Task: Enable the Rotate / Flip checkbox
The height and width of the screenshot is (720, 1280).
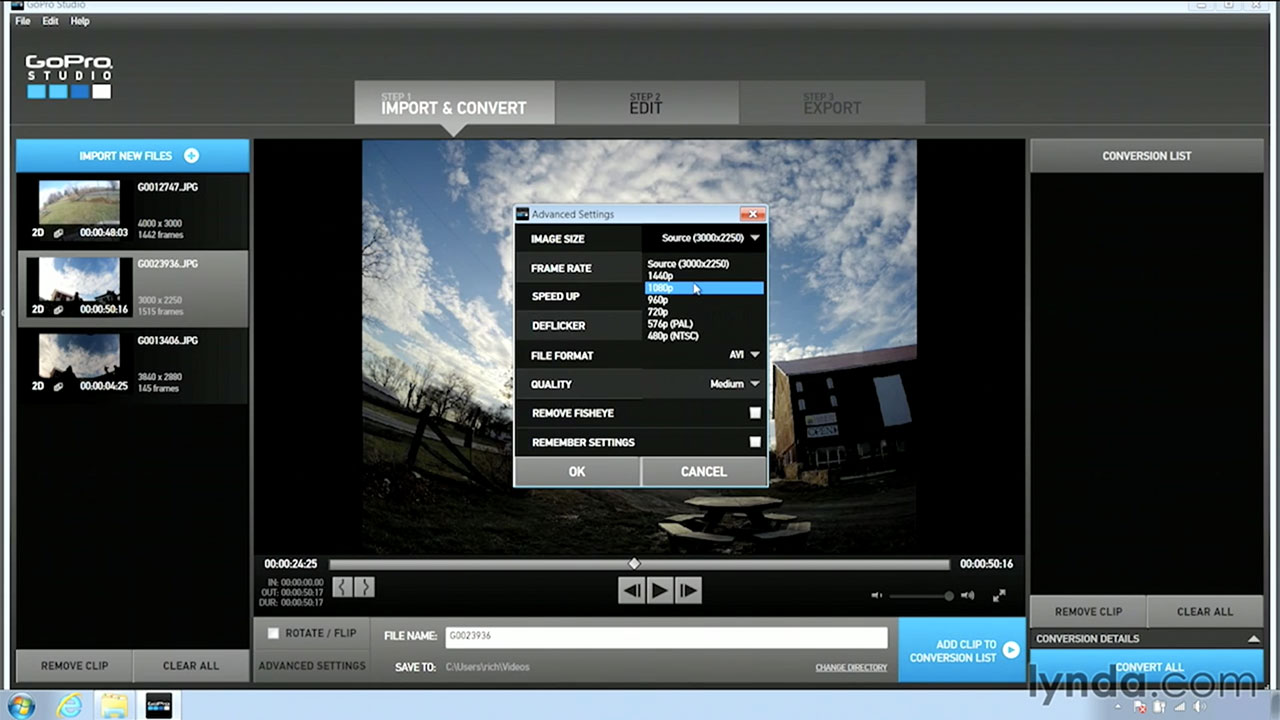Action: click(x=273, y=633)
